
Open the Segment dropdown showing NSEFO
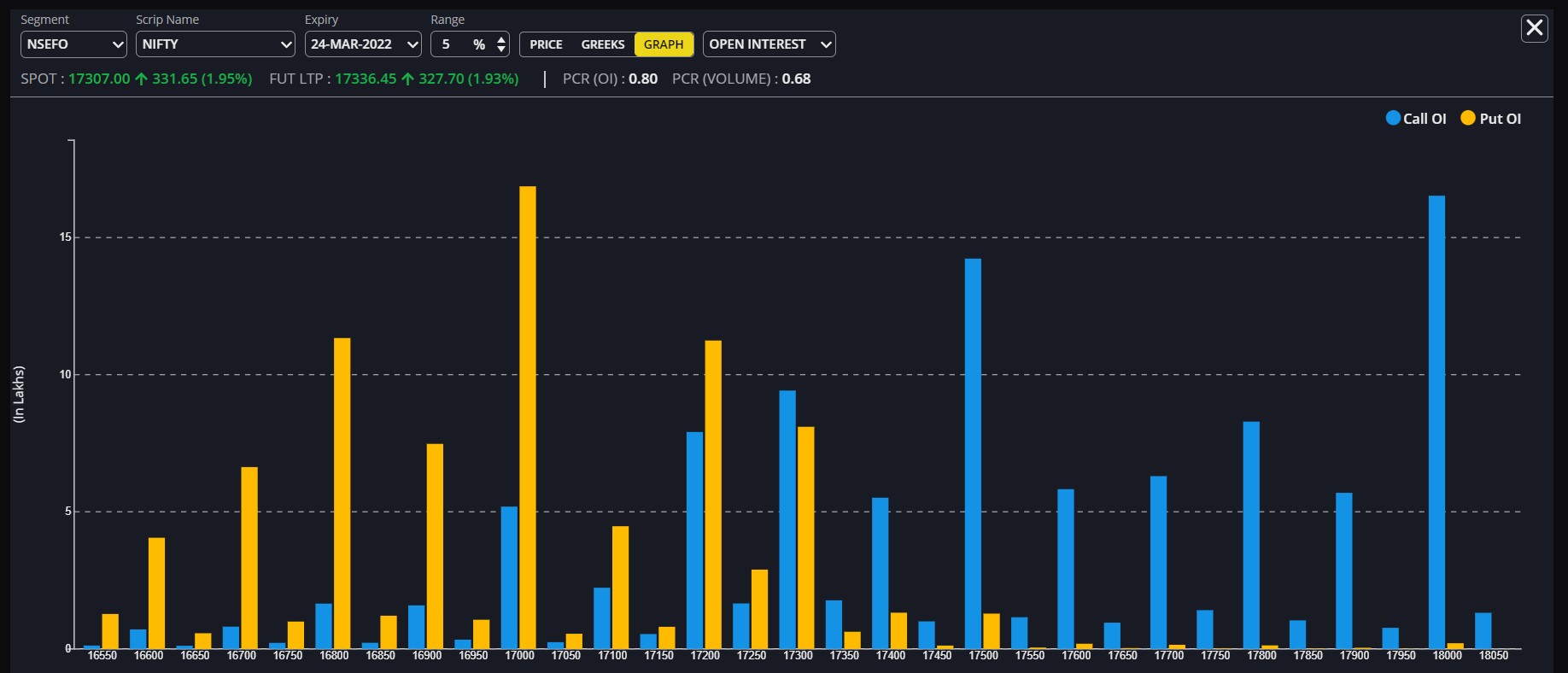pos(73,44)
